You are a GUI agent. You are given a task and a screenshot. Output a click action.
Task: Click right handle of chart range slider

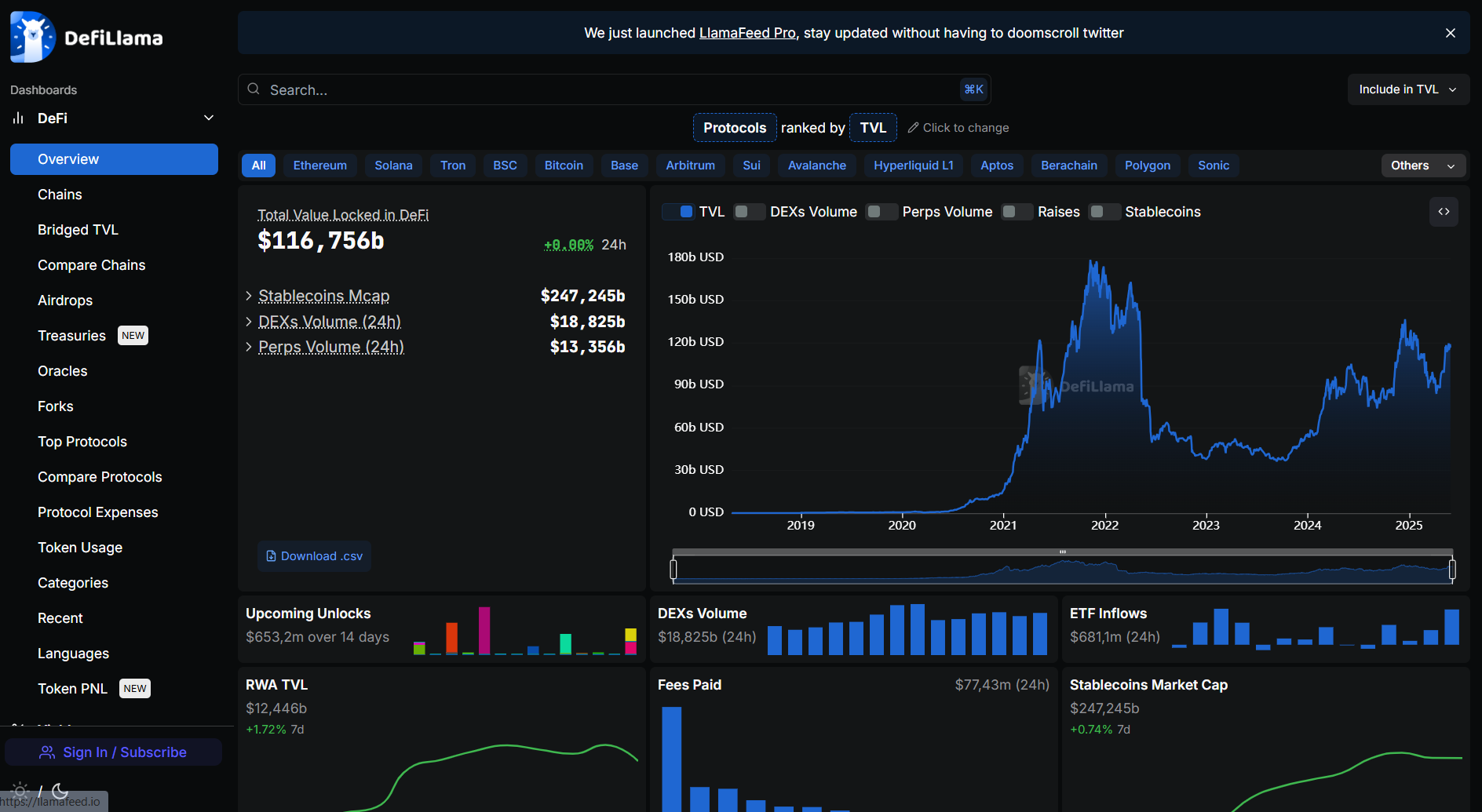point(1452,569)
